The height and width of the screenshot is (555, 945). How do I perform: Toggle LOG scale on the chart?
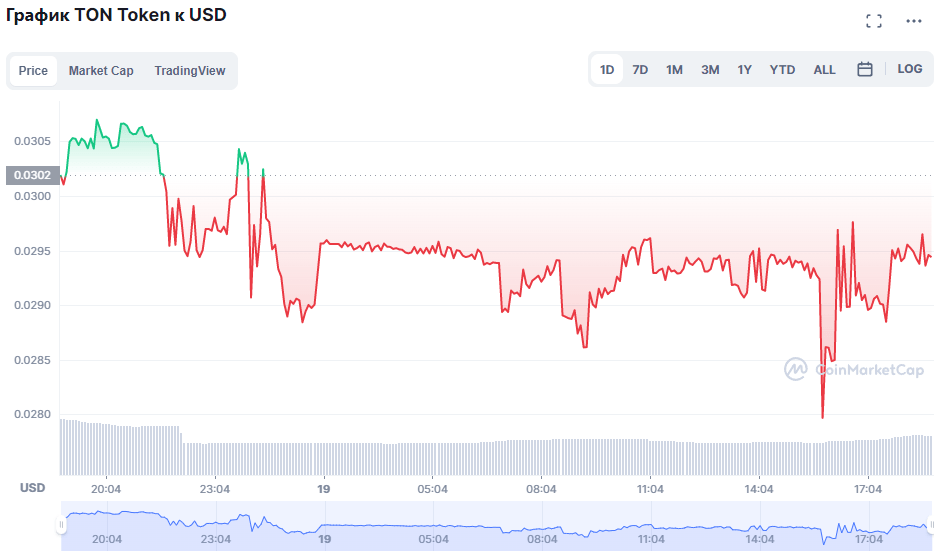click(909, 69)
